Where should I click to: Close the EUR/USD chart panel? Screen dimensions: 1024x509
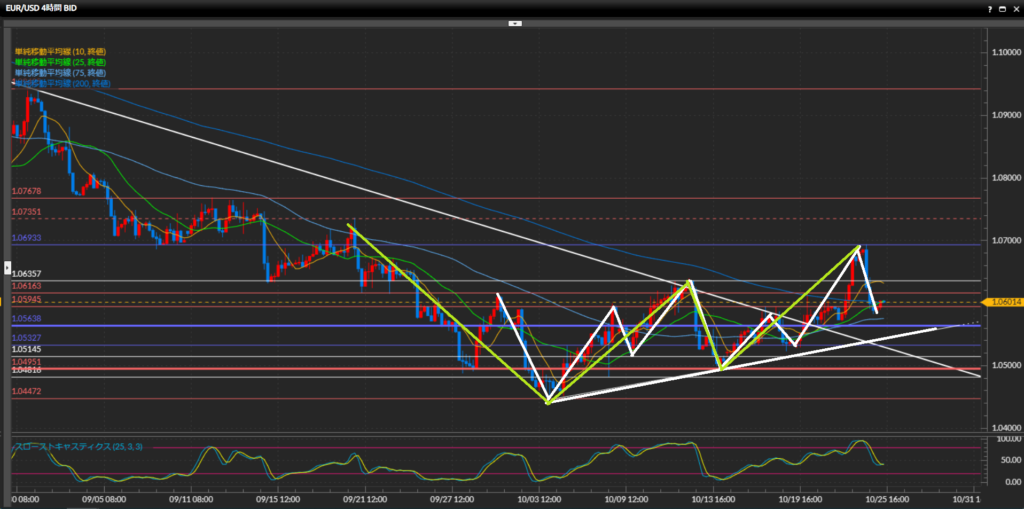tap(1015, 7)
